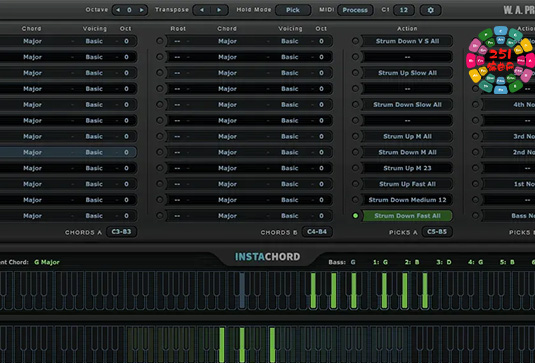Image resolution: width=535 pixels, height=363 pixels.
Task: Click the Octave value 0 in top bar
Action: pos(129,10)
